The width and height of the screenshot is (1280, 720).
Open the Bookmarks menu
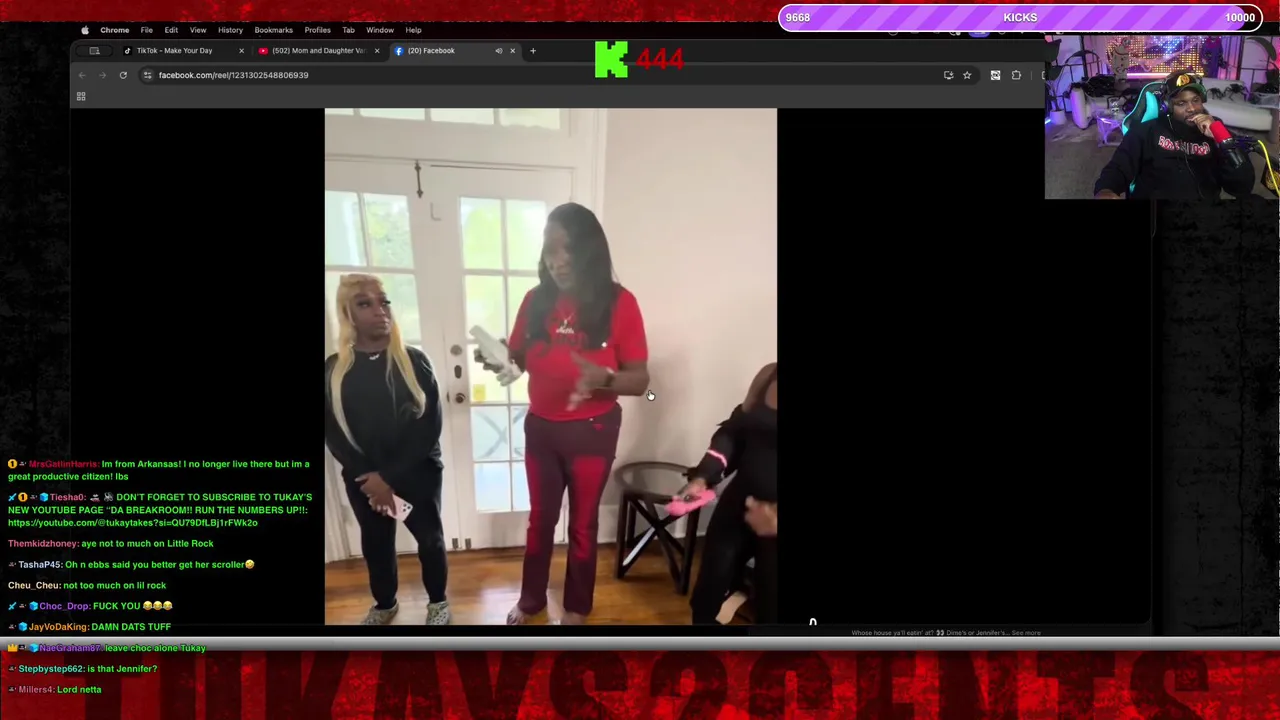(x=273, y=30)
